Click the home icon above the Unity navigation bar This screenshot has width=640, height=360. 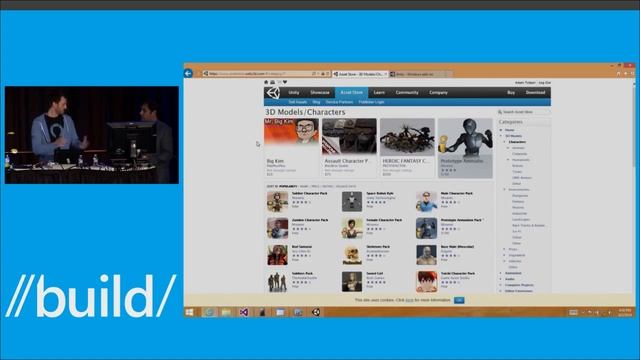[267, 82]
